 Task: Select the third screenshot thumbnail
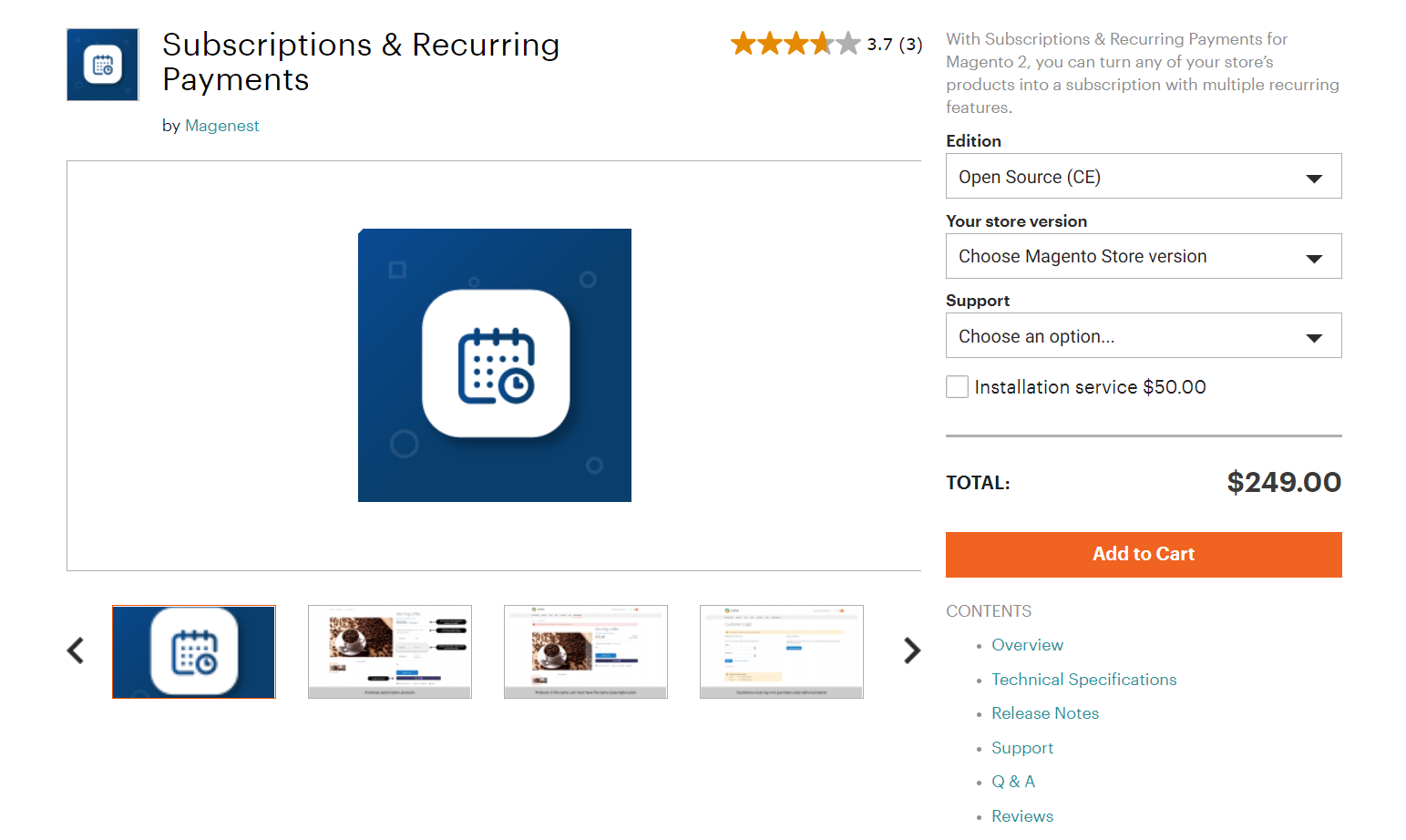click(586, 652)
